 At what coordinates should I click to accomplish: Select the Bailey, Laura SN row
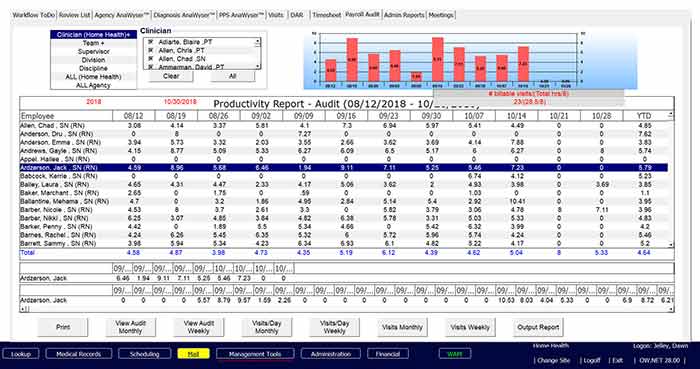[344, 184]
